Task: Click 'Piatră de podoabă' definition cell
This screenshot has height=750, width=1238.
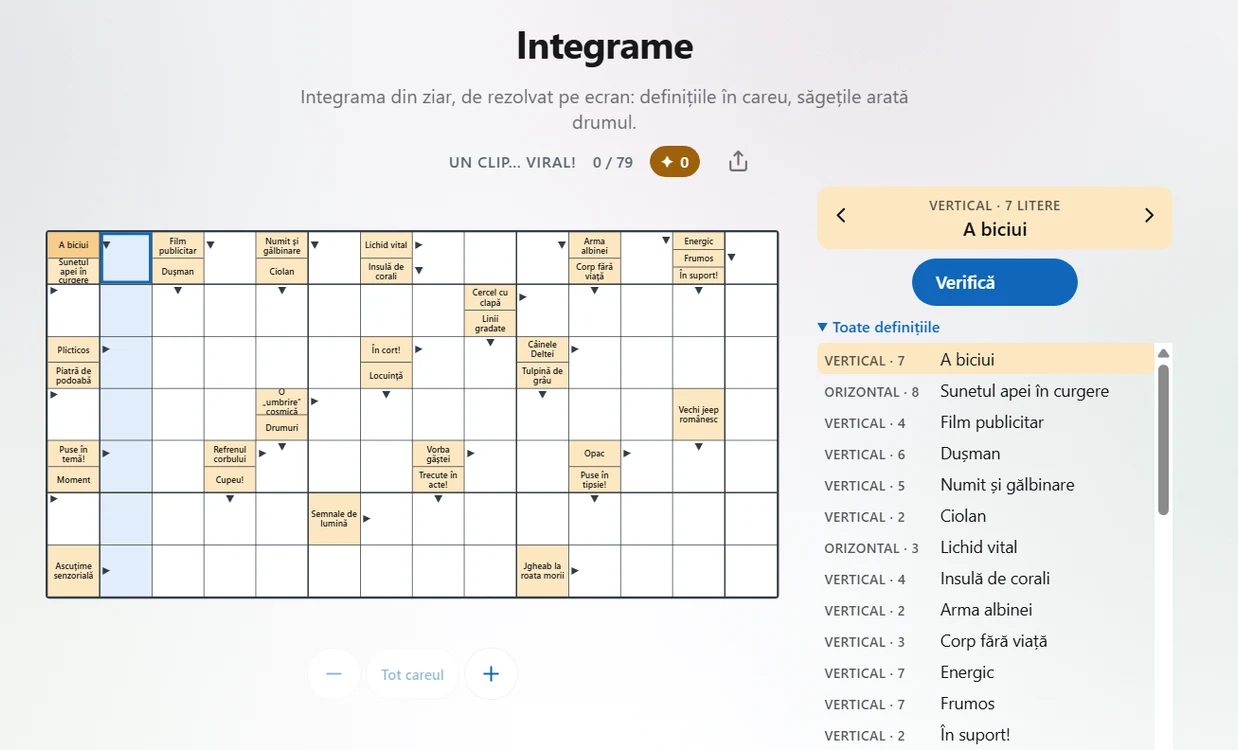Action: tap(73, 375)
